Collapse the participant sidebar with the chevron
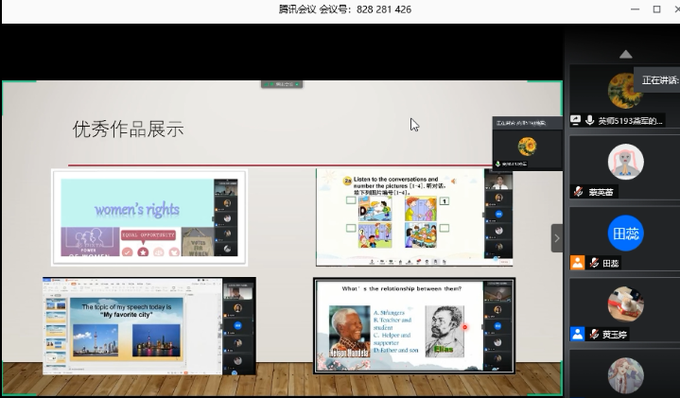The image size is (680, 398). click(x=557, y=238)
